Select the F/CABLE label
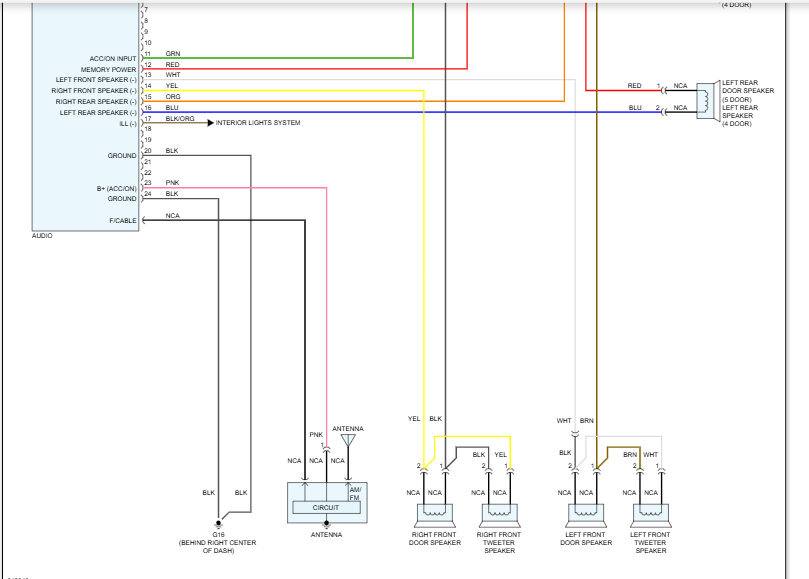 click(x=123, y=220)
